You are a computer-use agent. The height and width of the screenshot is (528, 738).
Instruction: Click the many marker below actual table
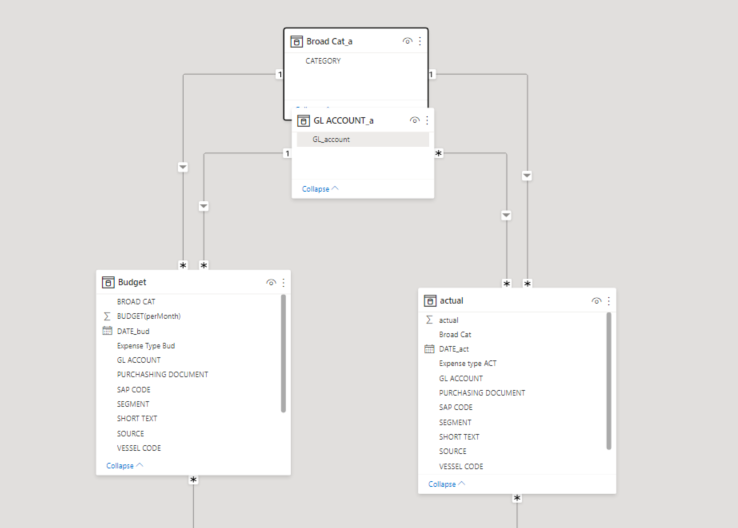click(x=517, y=498)
